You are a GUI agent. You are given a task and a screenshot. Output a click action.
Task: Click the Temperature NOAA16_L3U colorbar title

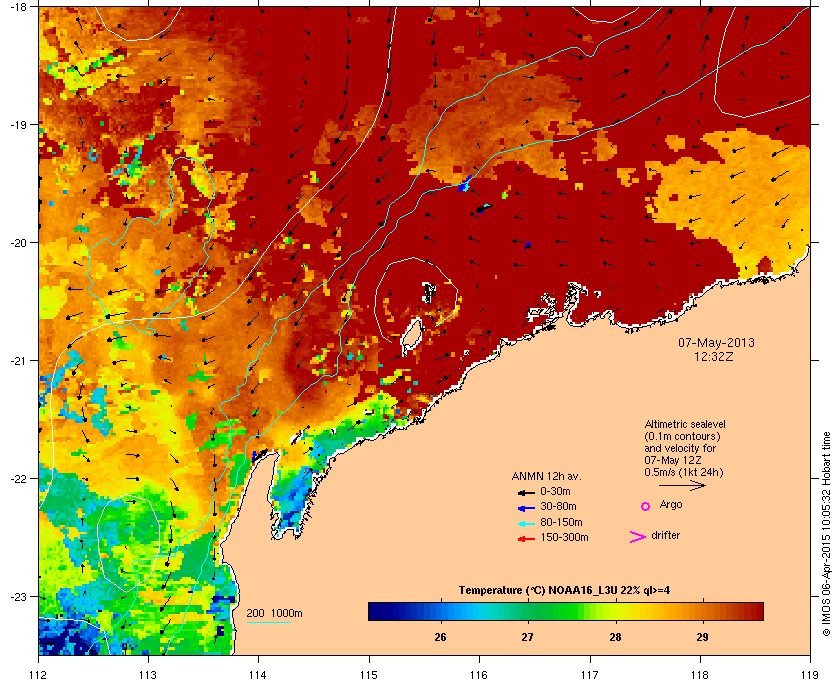point(564,591)
